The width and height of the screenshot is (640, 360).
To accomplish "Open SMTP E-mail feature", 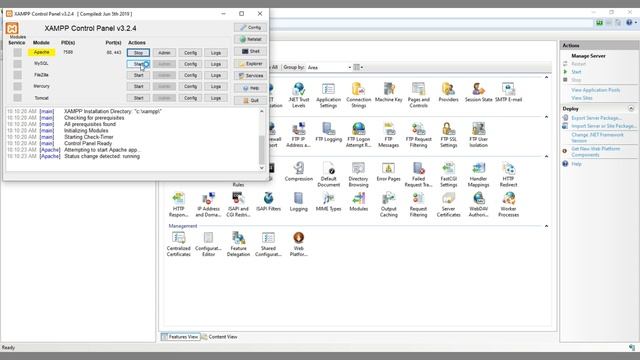I will 508,92.
